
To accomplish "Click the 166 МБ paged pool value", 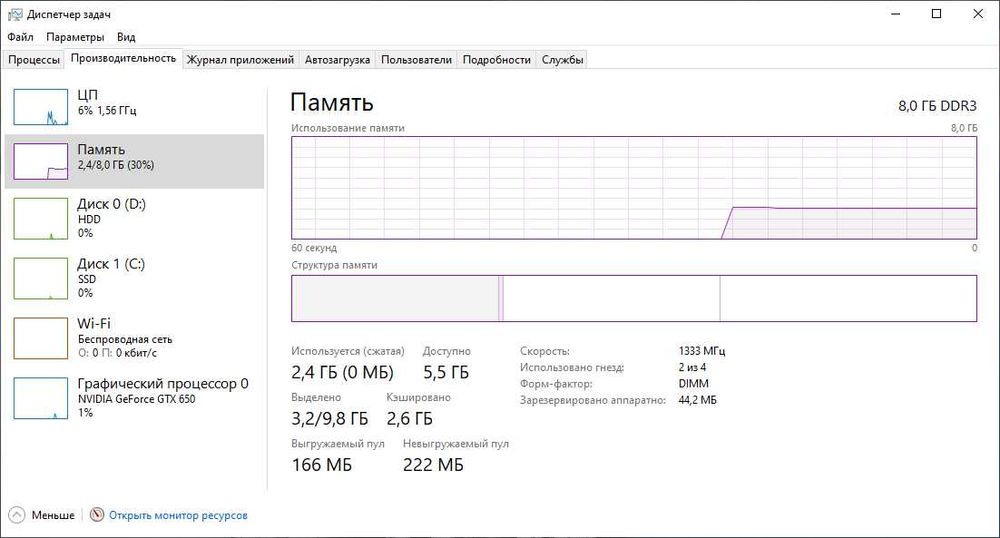I will [x=322, y=465].
